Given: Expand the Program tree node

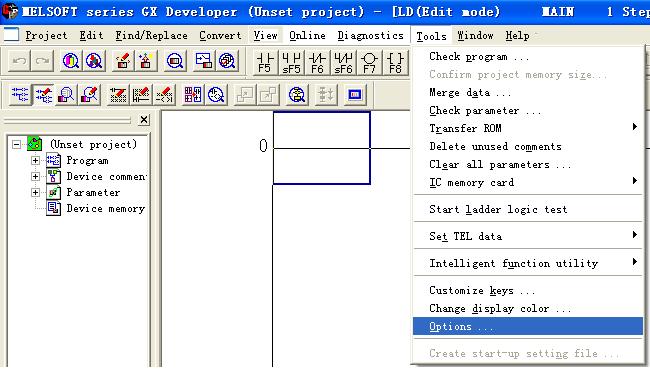Looking at the screenshot, I should point(36,160).
